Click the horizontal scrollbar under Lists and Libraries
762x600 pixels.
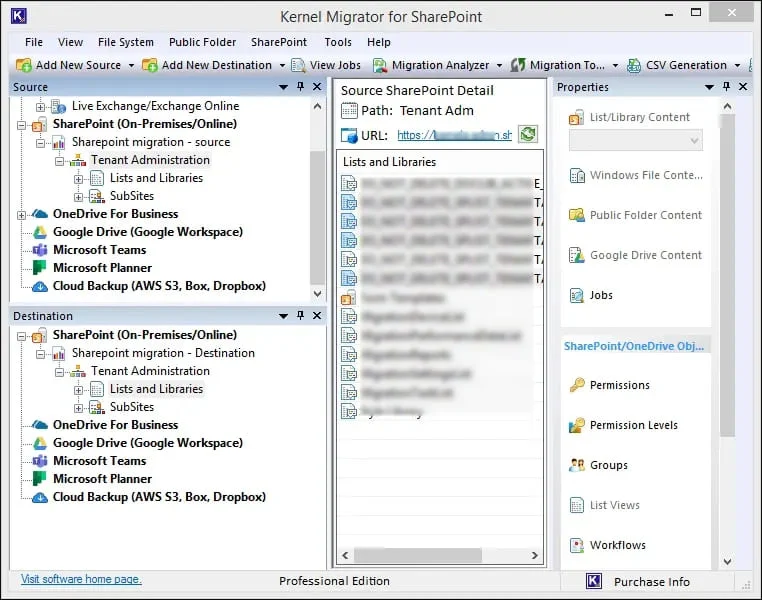(418, 555)
